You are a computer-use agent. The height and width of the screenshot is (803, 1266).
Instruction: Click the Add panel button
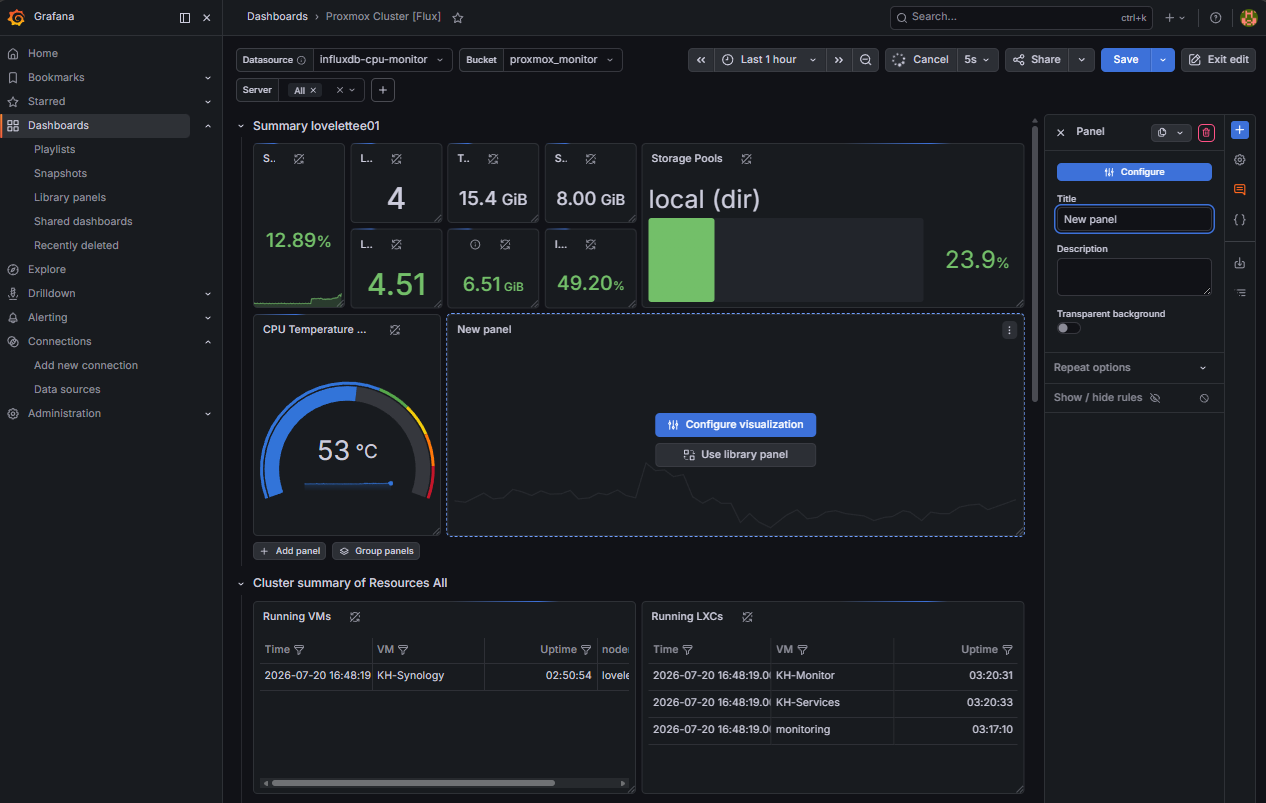click(x=290, y=551)
